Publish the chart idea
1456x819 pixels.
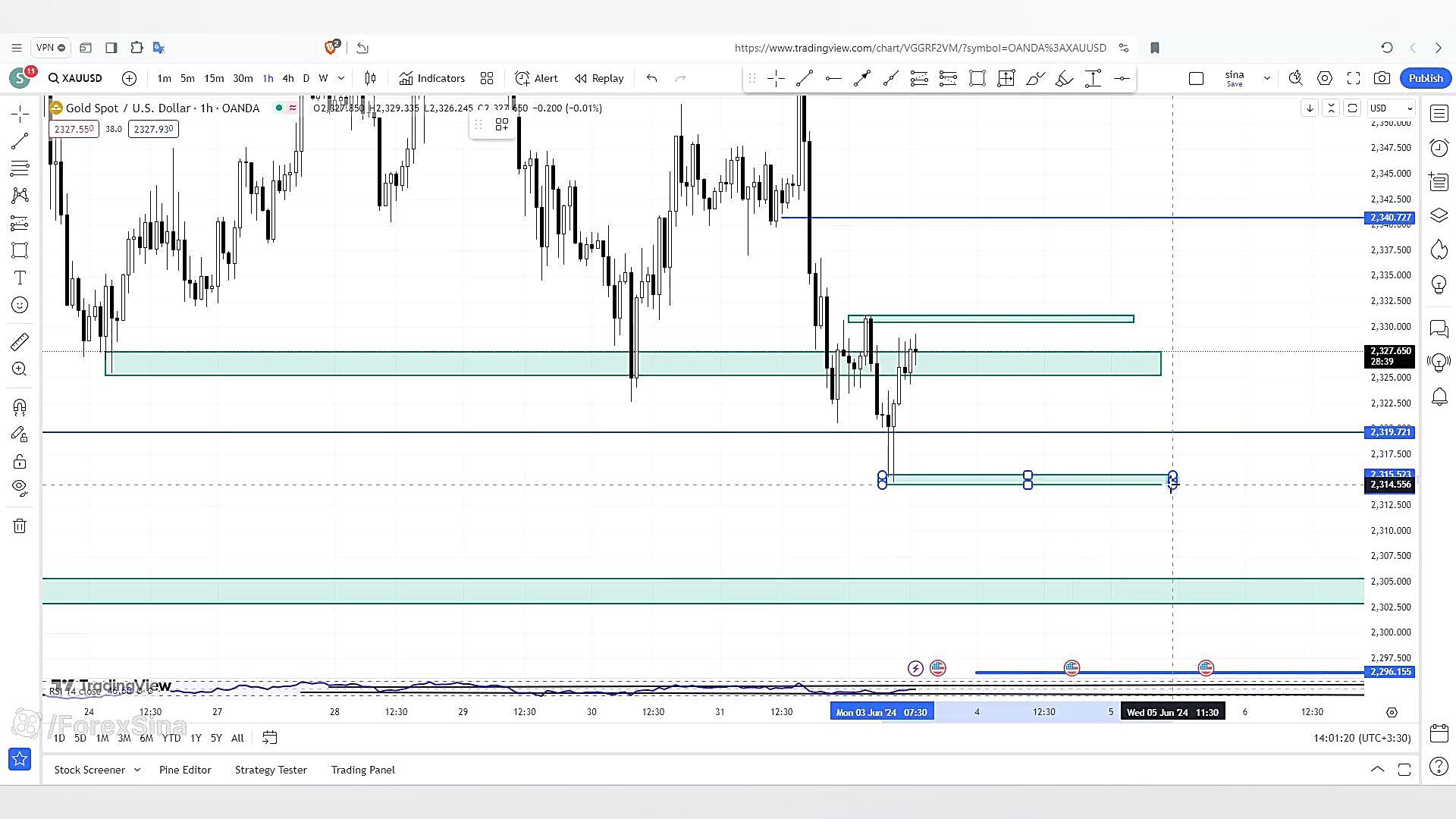[1426, 78]
